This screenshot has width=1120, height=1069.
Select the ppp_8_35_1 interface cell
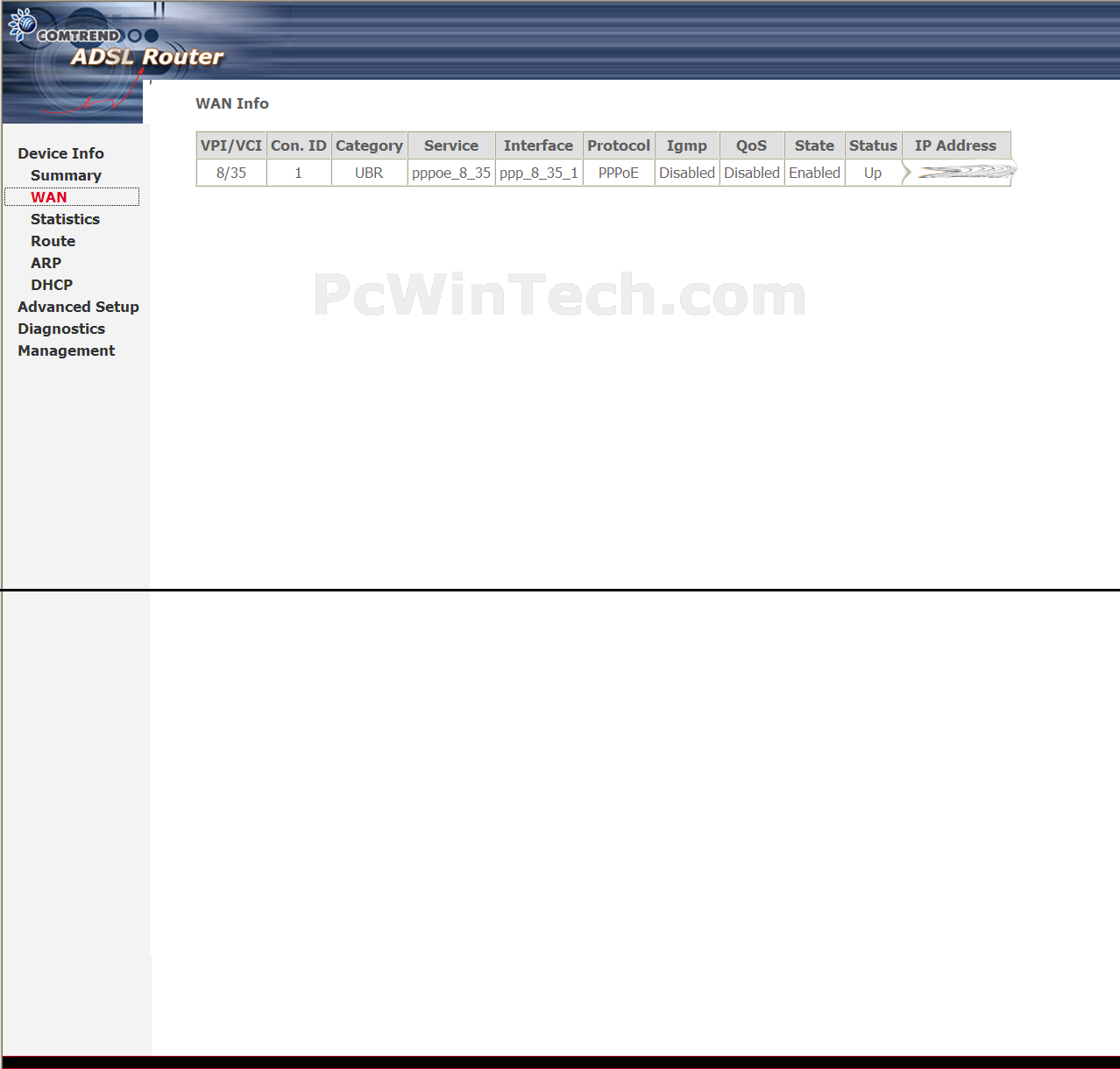click(539, 173)
